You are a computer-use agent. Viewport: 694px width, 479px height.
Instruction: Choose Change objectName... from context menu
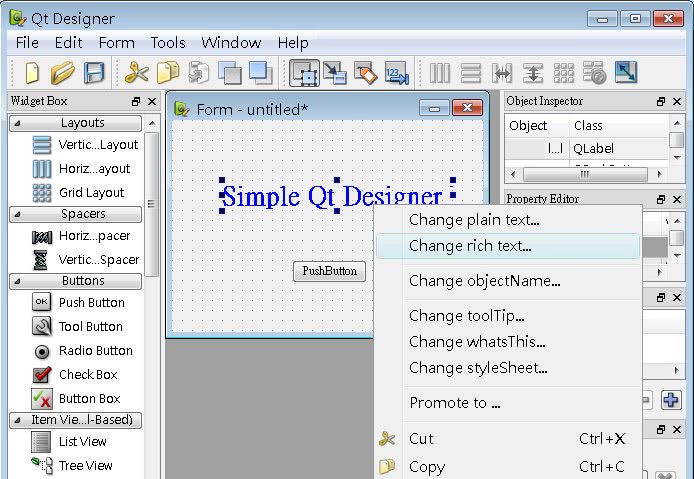508,281
